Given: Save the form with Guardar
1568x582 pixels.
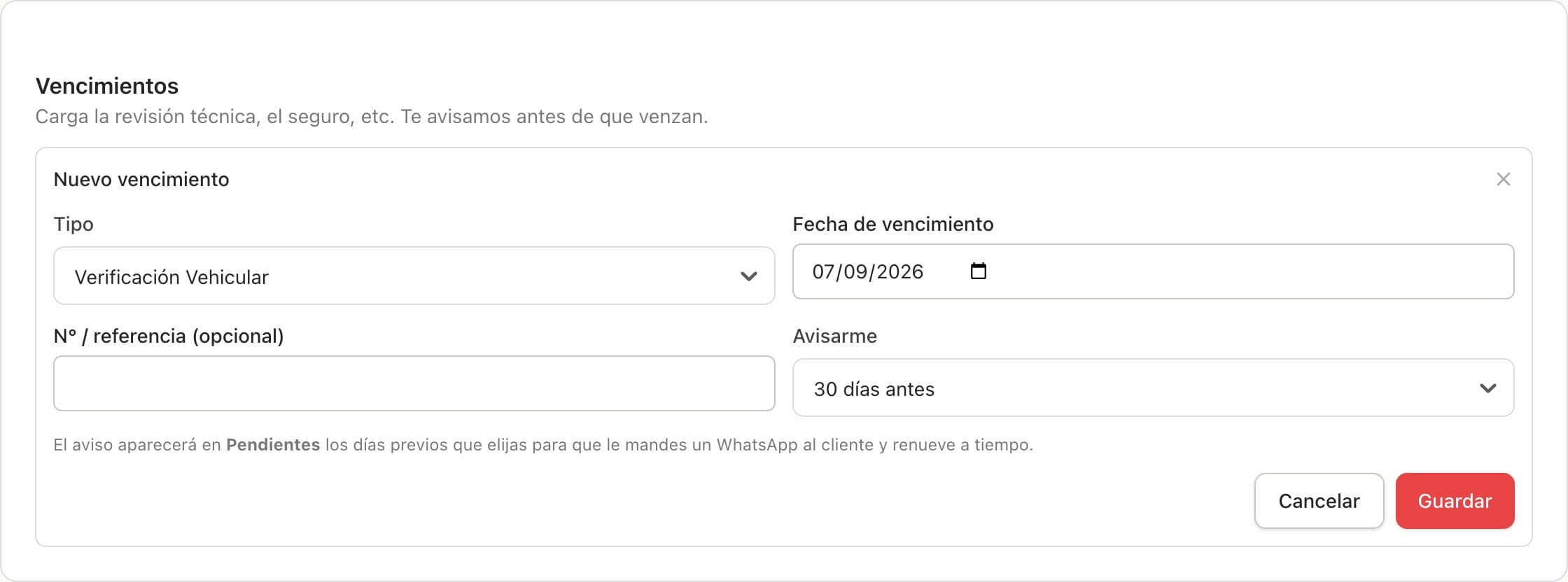Looking at the screenshot, I should pos(1455,501).
